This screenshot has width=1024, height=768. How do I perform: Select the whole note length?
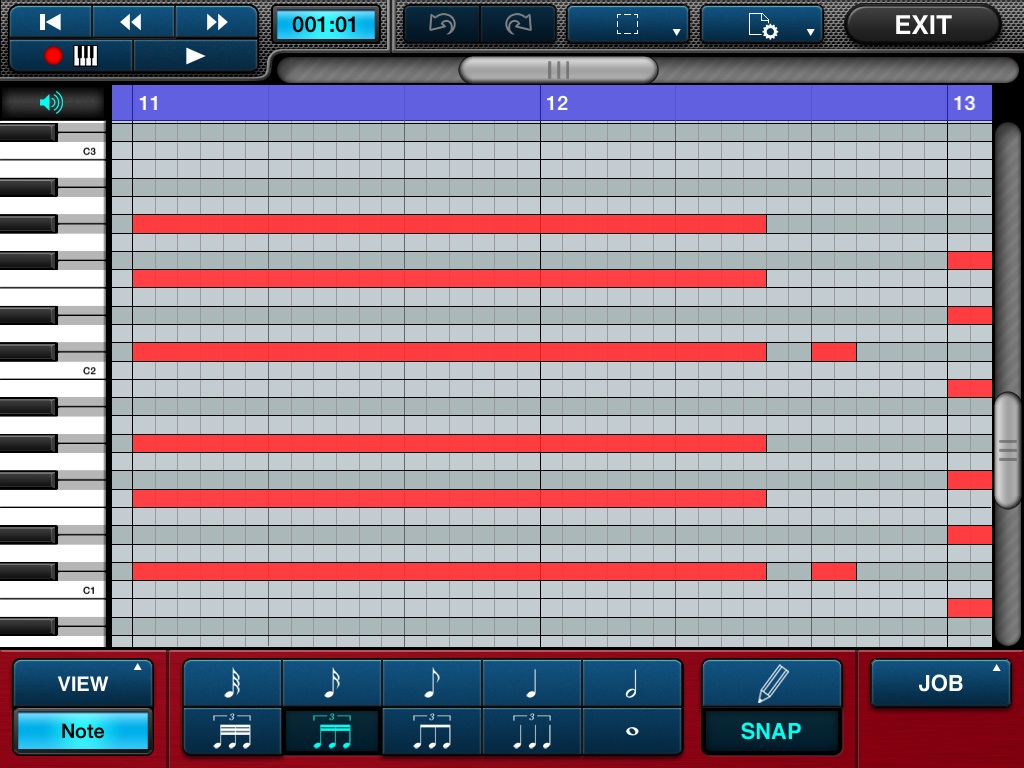tap(632, 731)
